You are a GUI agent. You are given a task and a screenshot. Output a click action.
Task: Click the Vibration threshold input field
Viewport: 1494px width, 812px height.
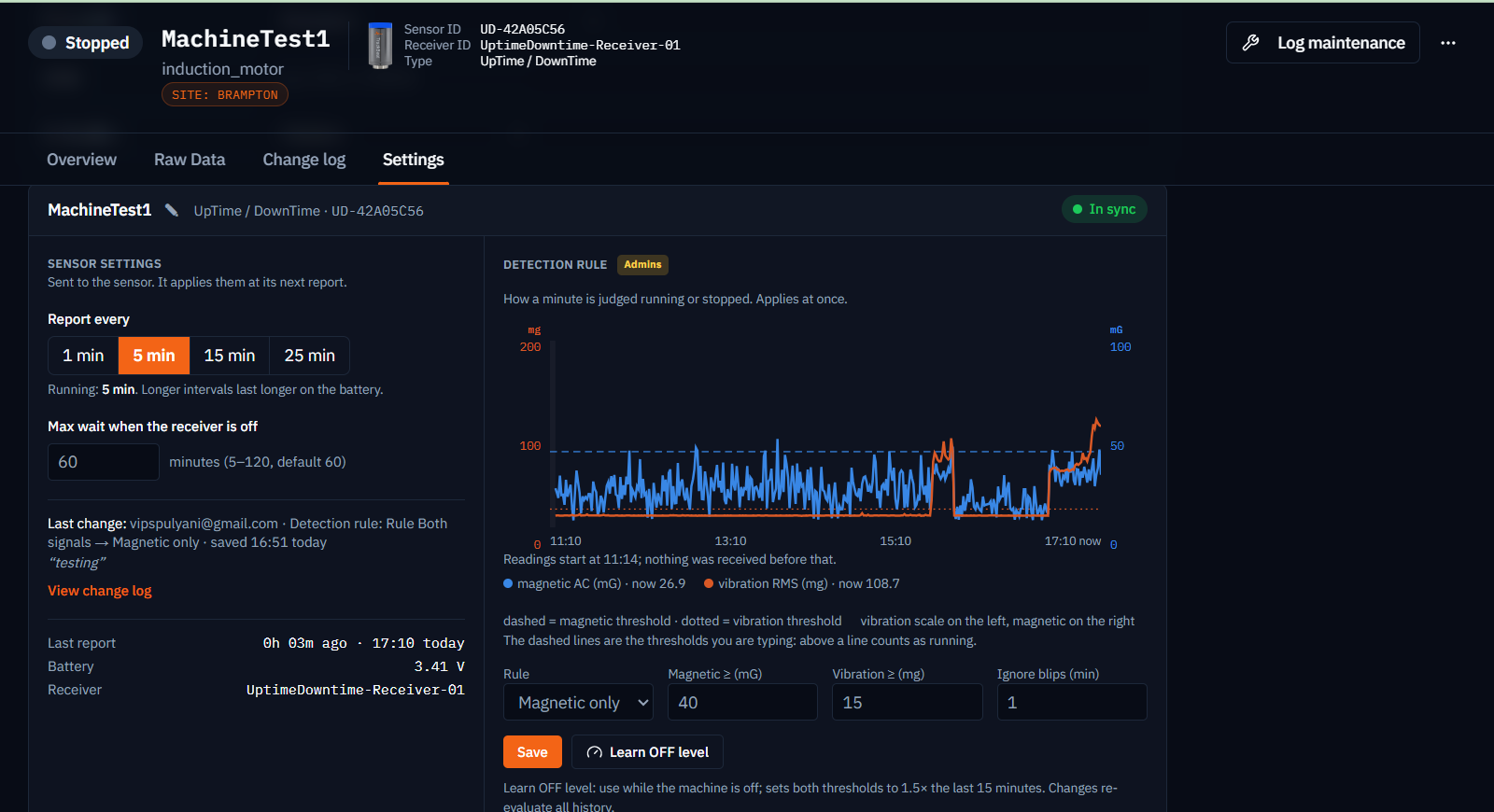907,702
